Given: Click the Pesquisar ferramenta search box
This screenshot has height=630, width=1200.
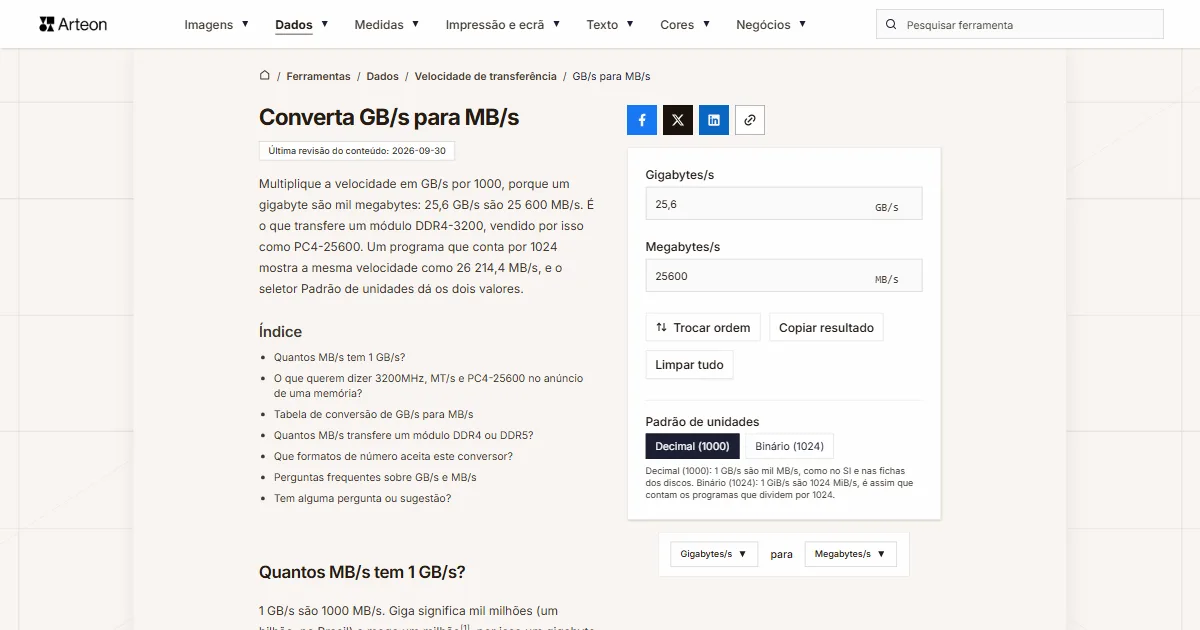Looking at the screenshot, I should [x=1020, y=25].
